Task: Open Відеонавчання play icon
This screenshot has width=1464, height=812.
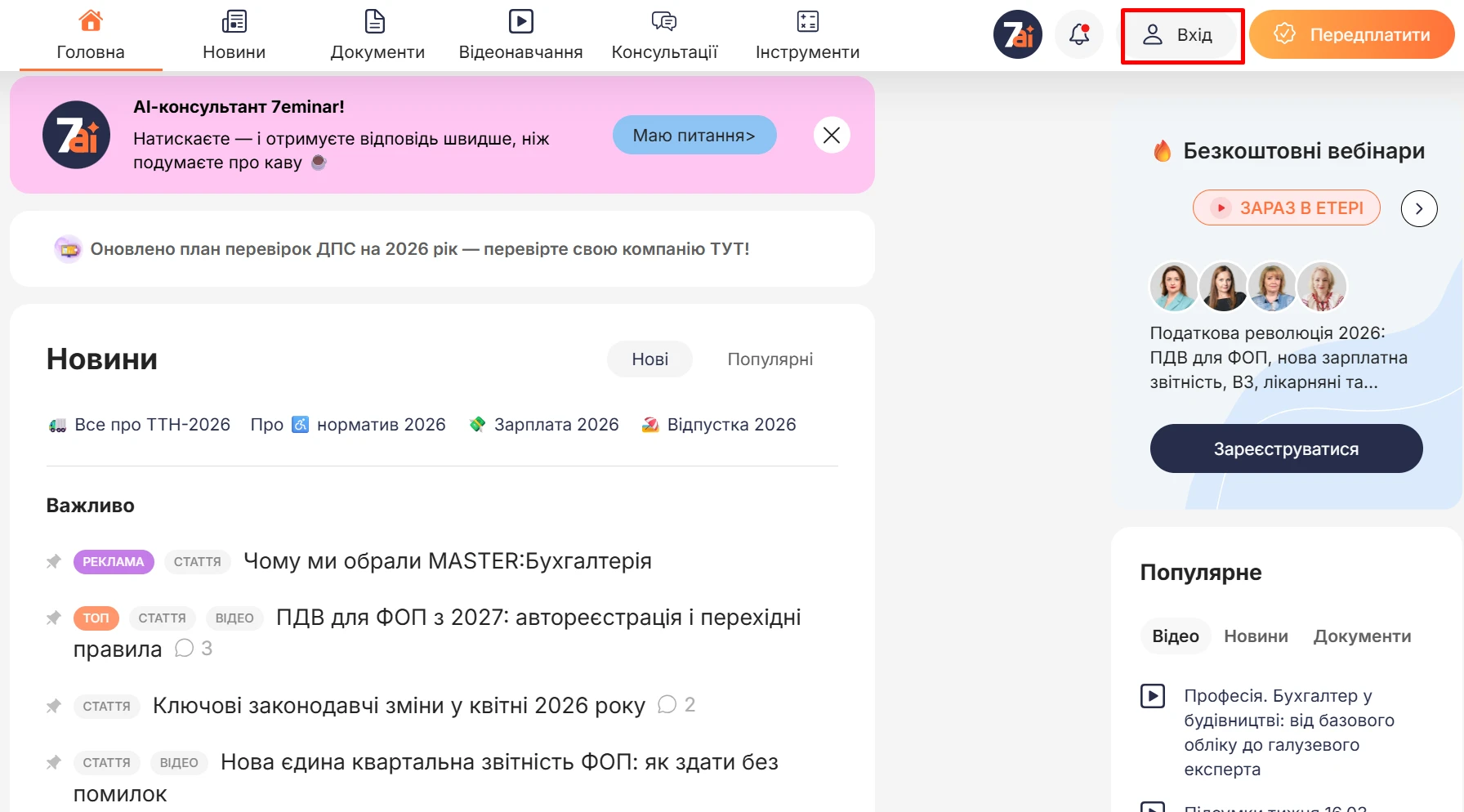Action: (520, 21)
